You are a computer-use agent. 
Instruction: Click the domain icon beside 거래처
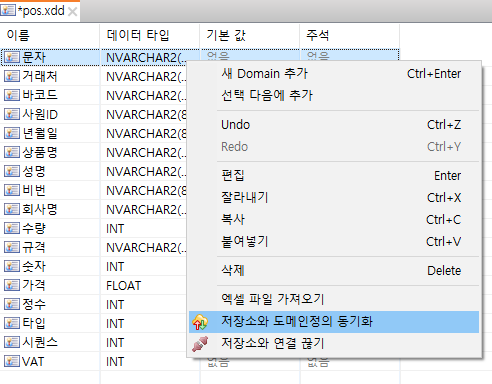pos(12,76)
